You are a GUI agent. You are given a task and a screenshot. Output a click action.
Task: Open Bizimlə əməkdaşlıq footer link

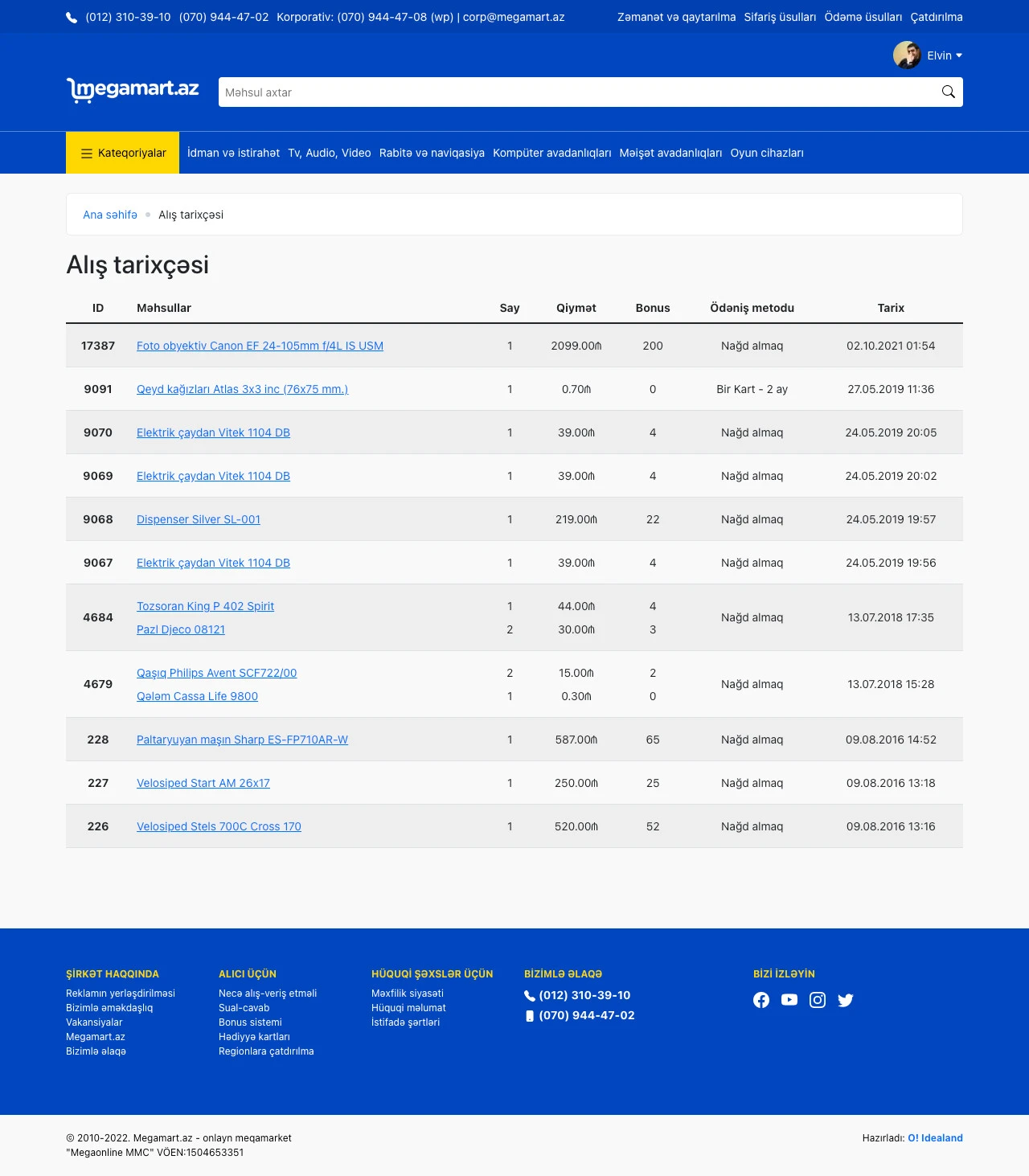(x=109, y=1008)
